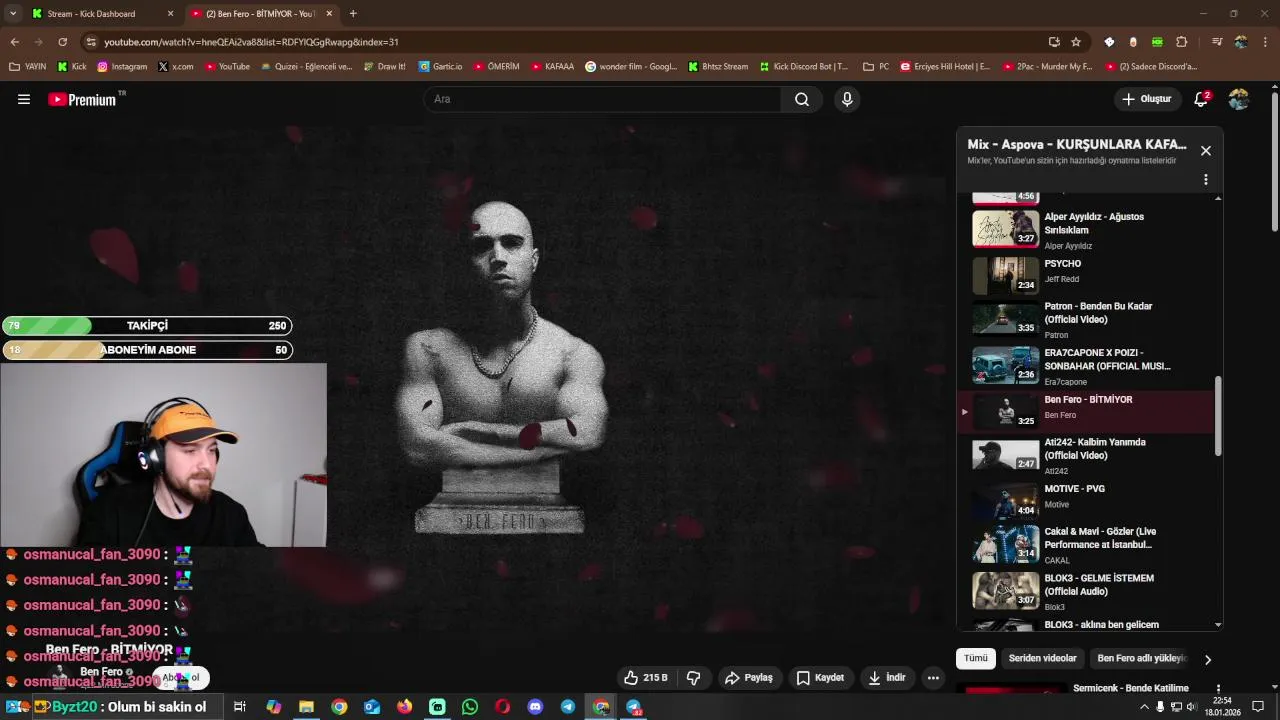Open the Chrome extensions puzzle icon

tap(1181, 42)
